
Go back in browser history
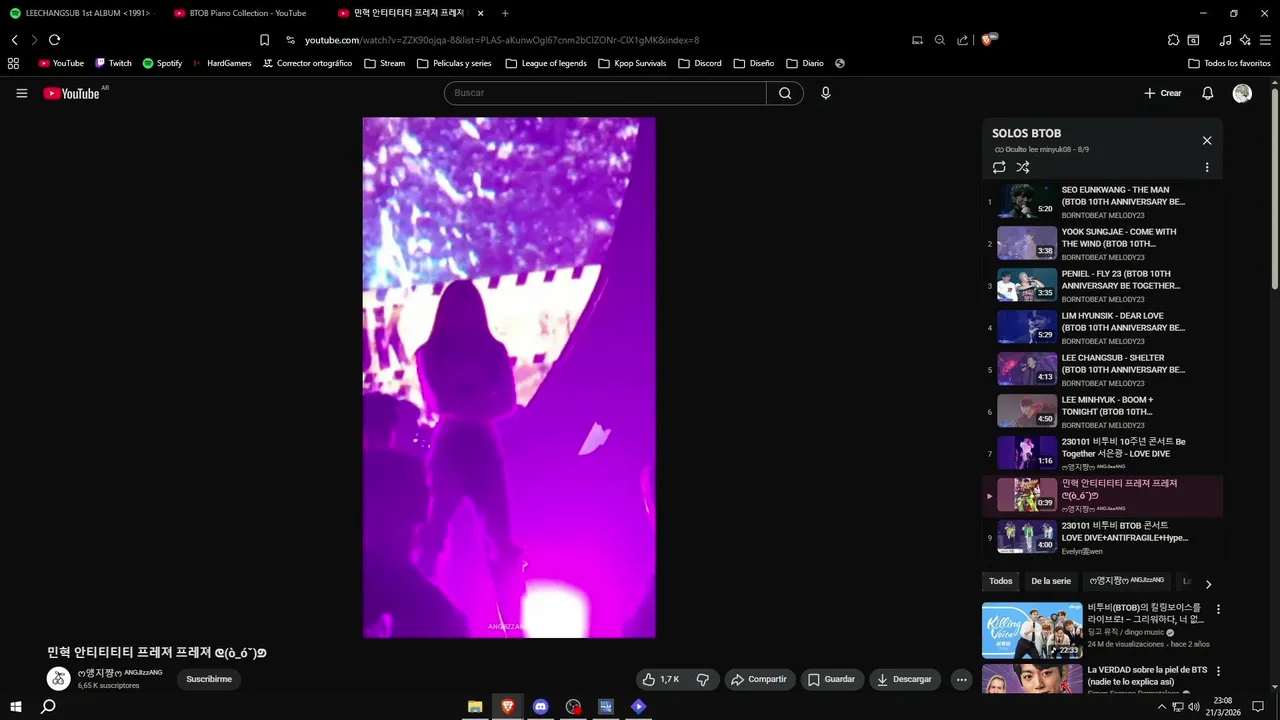tap(14, 40)
